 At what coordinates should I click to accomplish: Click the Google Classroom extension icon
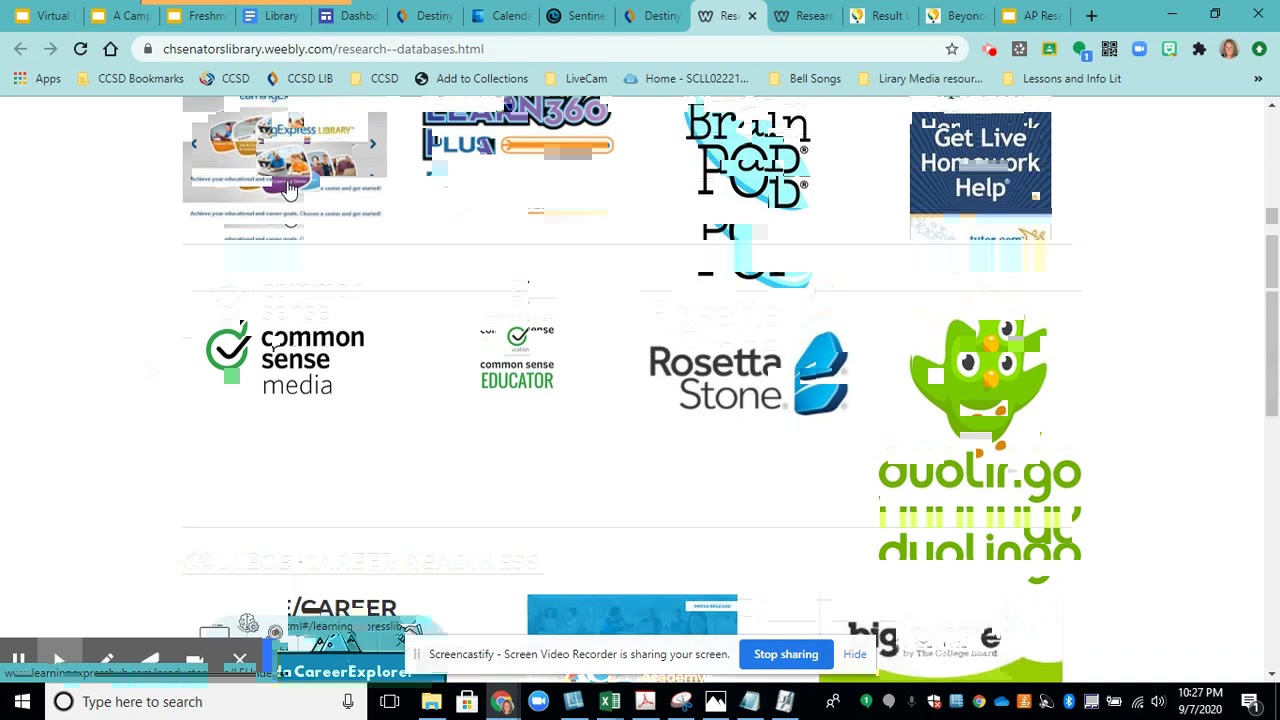pyautogui.click(x=1049, y=48)
